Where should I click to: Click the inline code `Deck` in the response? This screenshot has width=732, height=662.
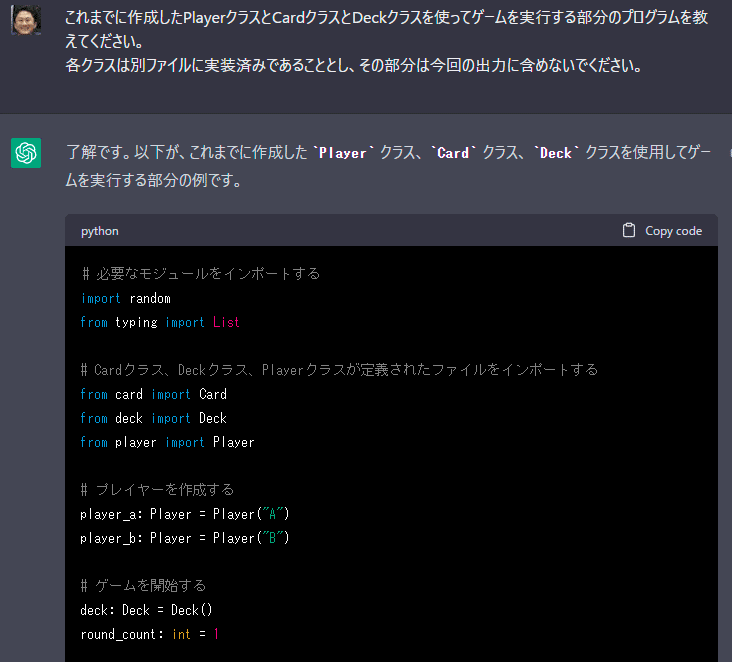click(556, 153)
